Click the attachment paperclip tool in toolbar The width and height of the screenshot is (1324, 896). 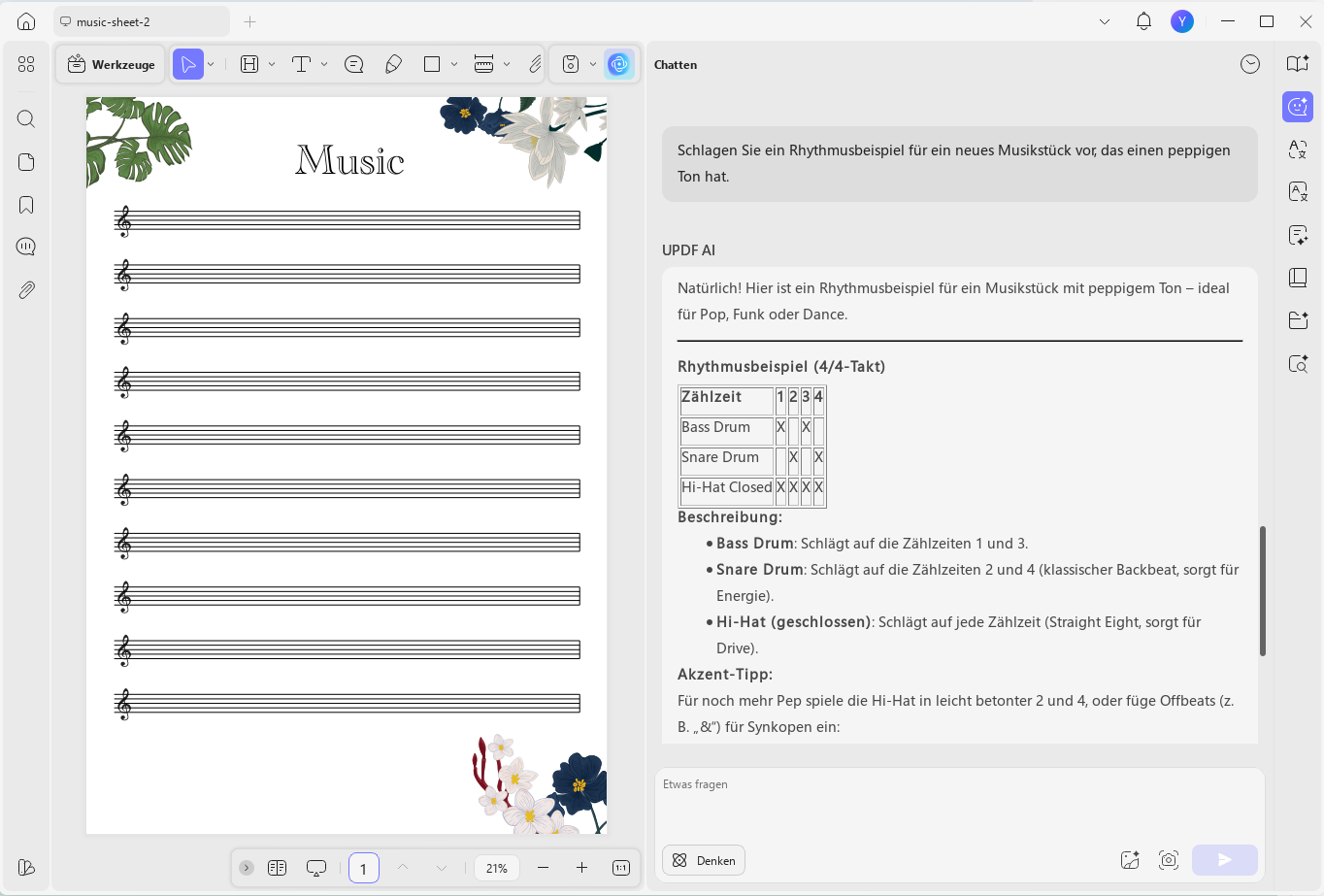tap(535, 64)
